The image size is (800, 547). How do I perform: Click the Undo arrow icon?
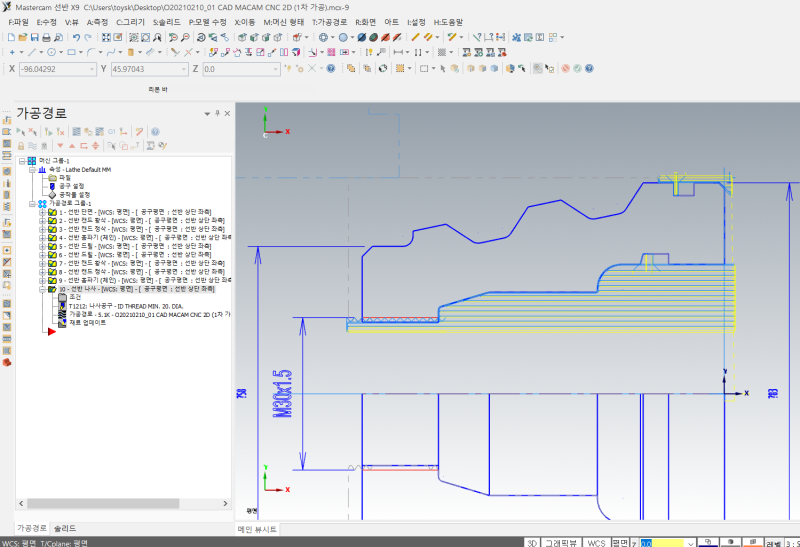click(x=76, y=37)
